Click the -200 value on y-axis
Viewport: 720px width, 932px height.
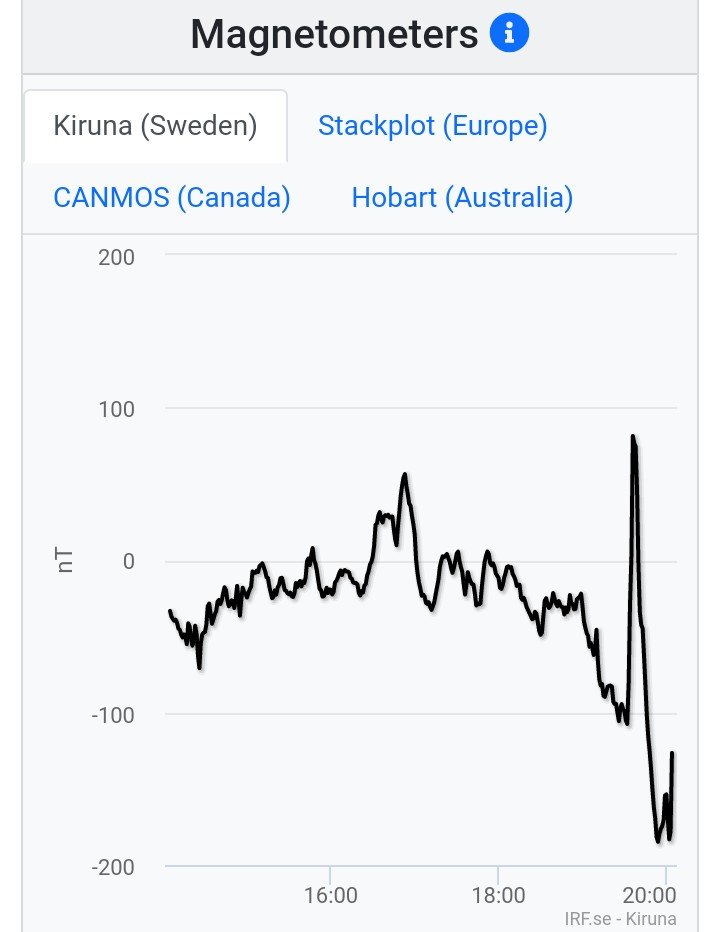click(x=112, y=866)
